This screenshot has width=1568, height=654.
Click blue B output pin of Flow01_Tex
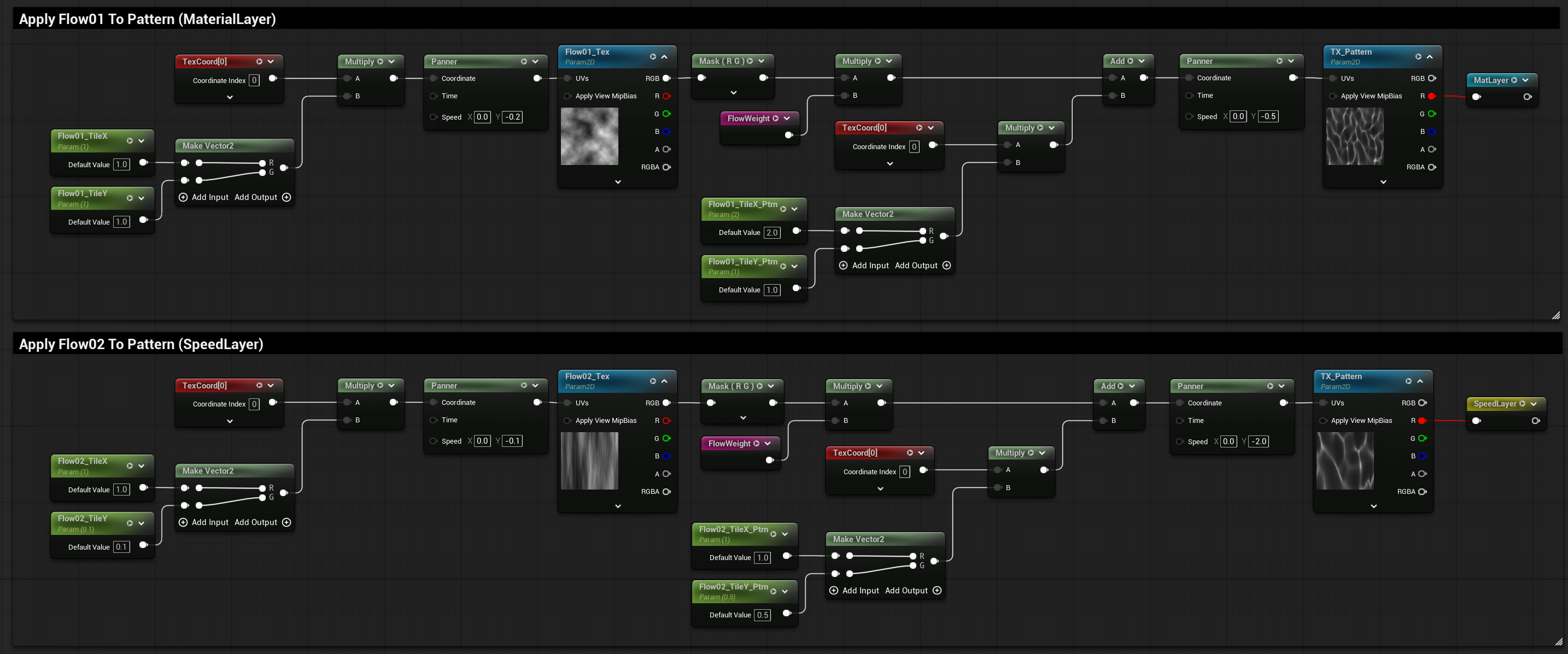[666, 132]
